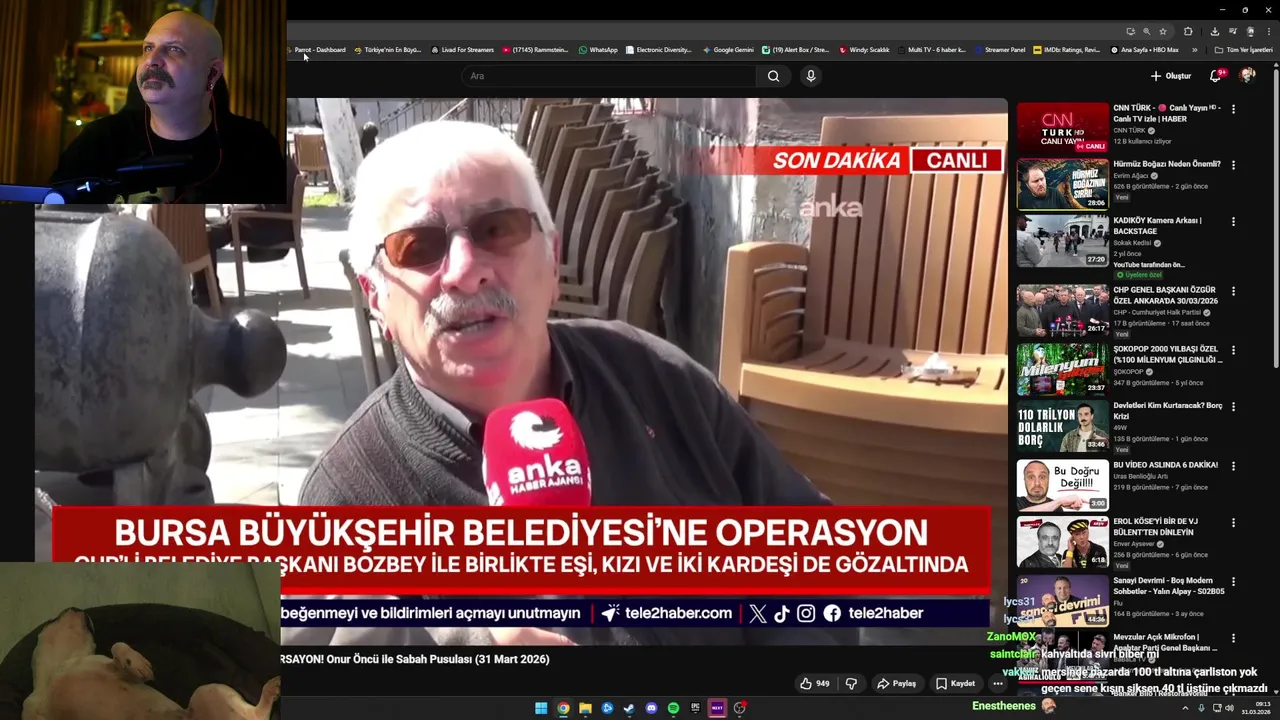Screen dimensions: 1280x720
Task: Open CHP GENEL BAŞKANI ÖZGÜR ÖZEL video title
Action: click(x=1166, y=295)
